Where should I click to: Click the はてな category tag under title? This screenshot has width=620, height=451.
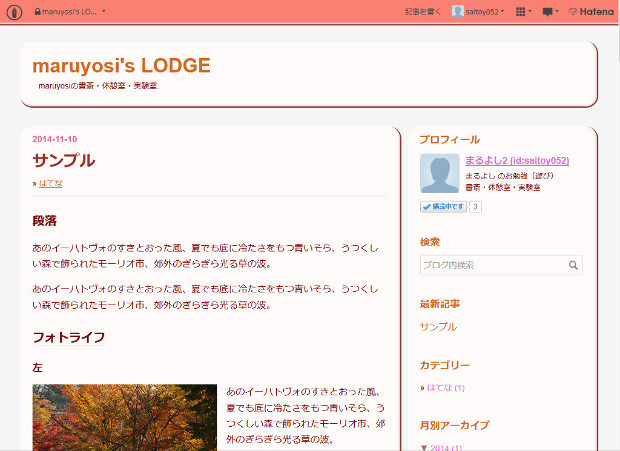click(x=51, y=183)
